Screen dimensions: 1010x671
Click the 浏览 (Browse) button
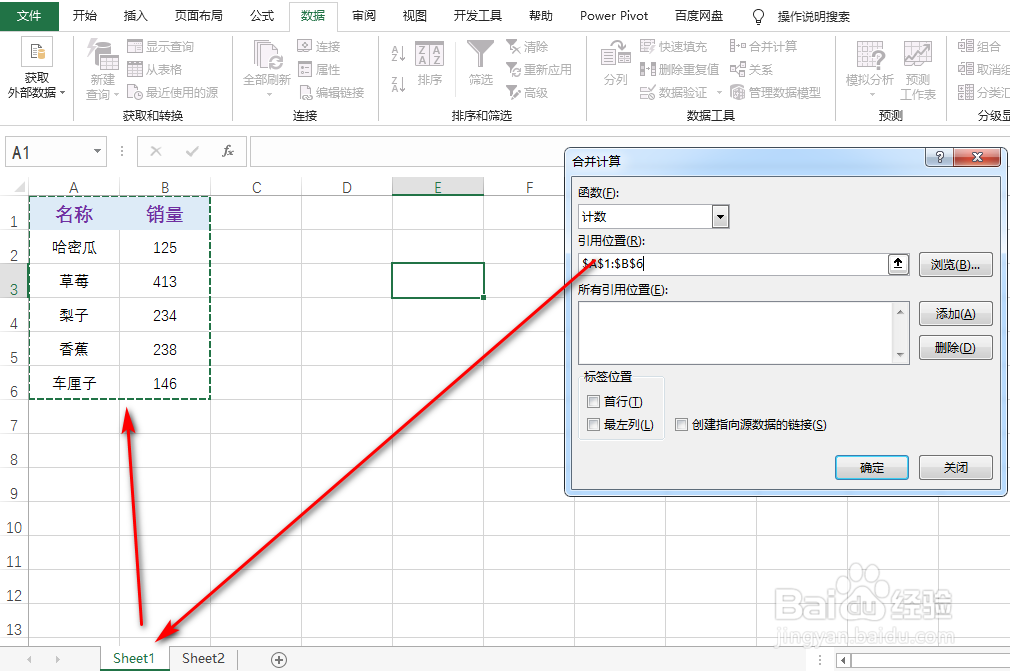pyautogui.click(x=955, y=264)
